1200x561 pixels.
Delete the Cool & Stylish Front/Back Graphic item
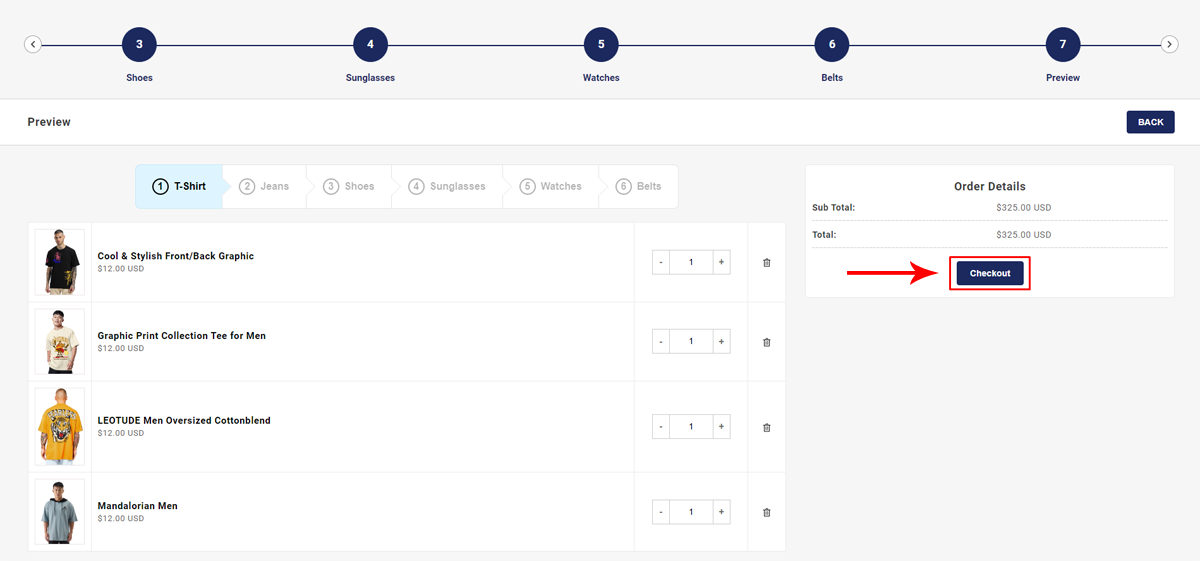(x=767, y=262)
